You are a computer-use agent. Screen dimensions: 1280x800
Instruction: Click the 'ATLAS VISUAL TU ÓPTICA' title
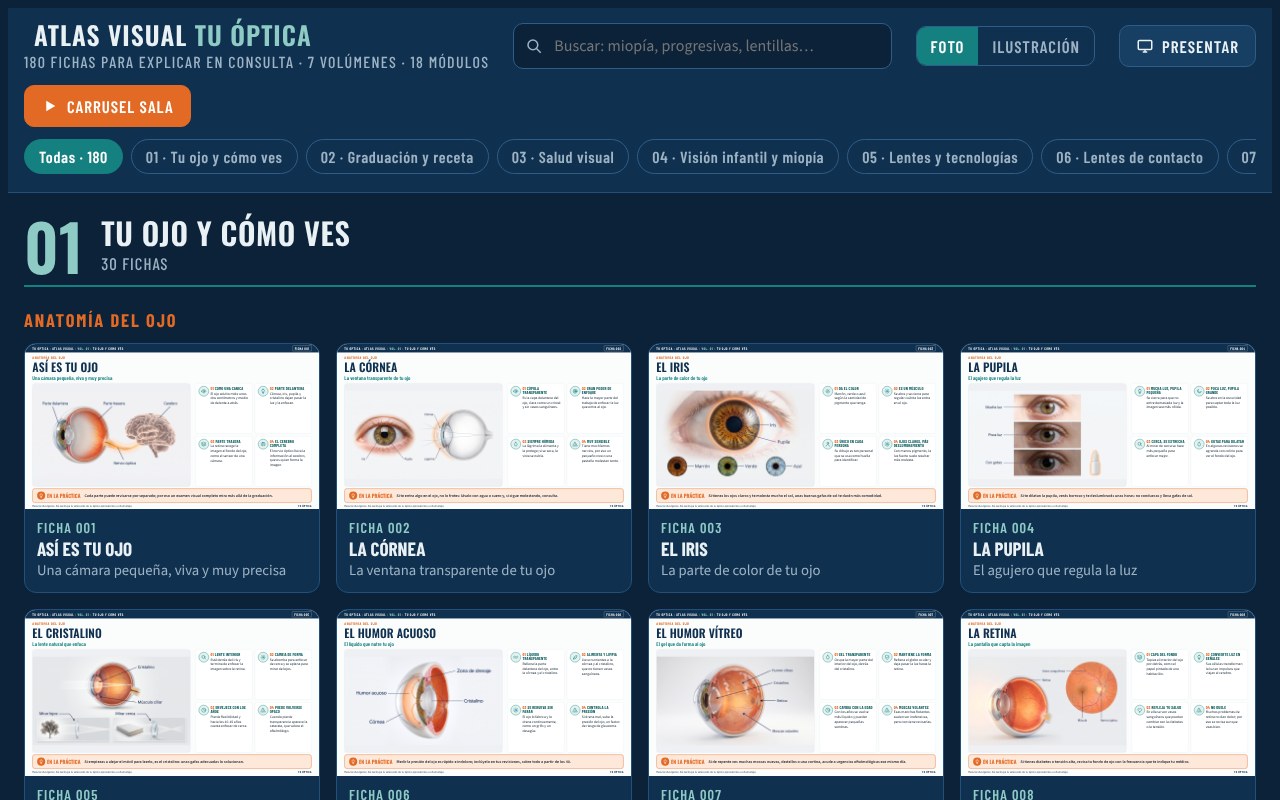coord(172,36)
